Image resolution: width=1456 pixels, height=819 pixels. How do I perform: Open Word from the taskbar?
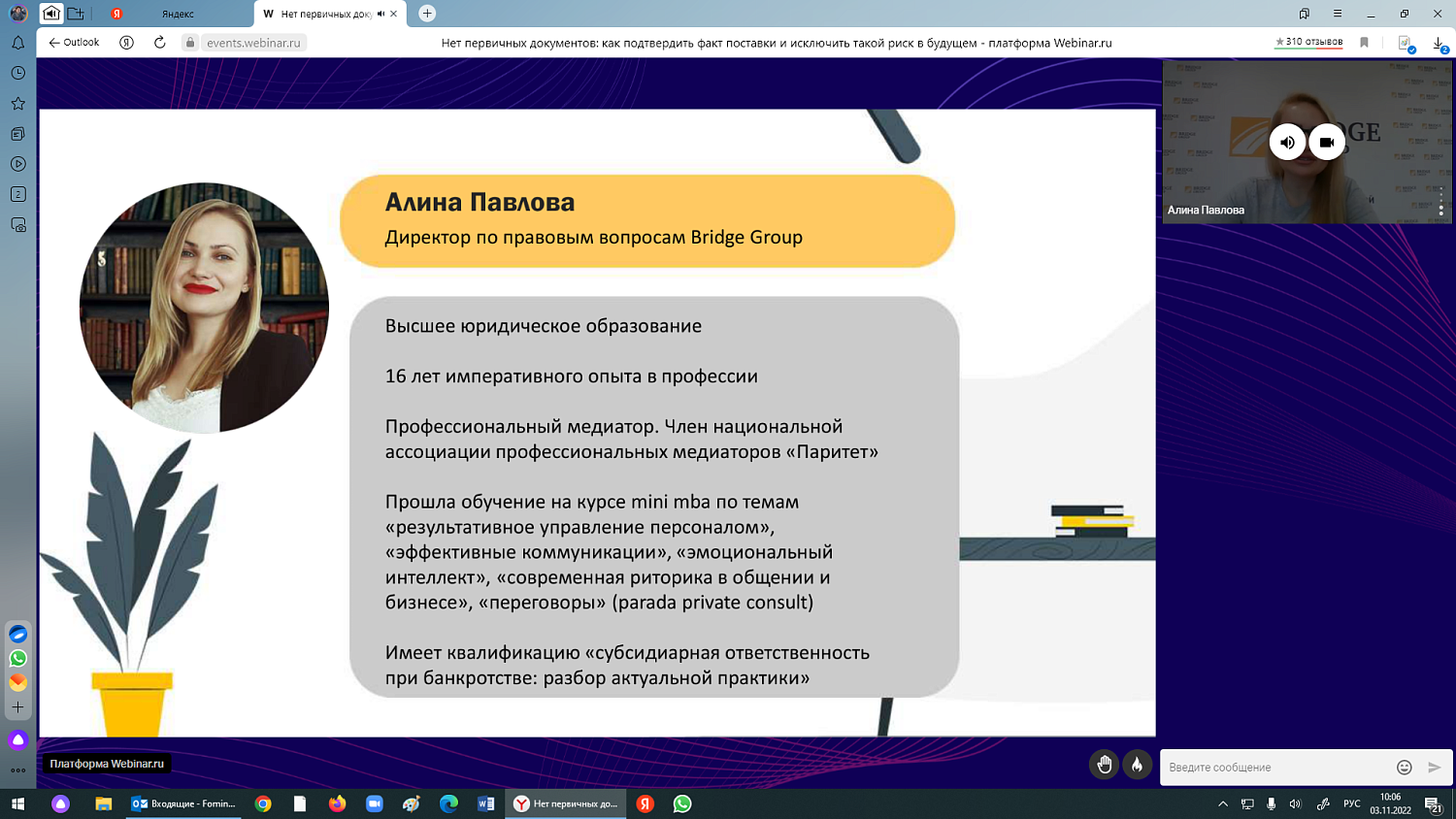pos(486,803)
